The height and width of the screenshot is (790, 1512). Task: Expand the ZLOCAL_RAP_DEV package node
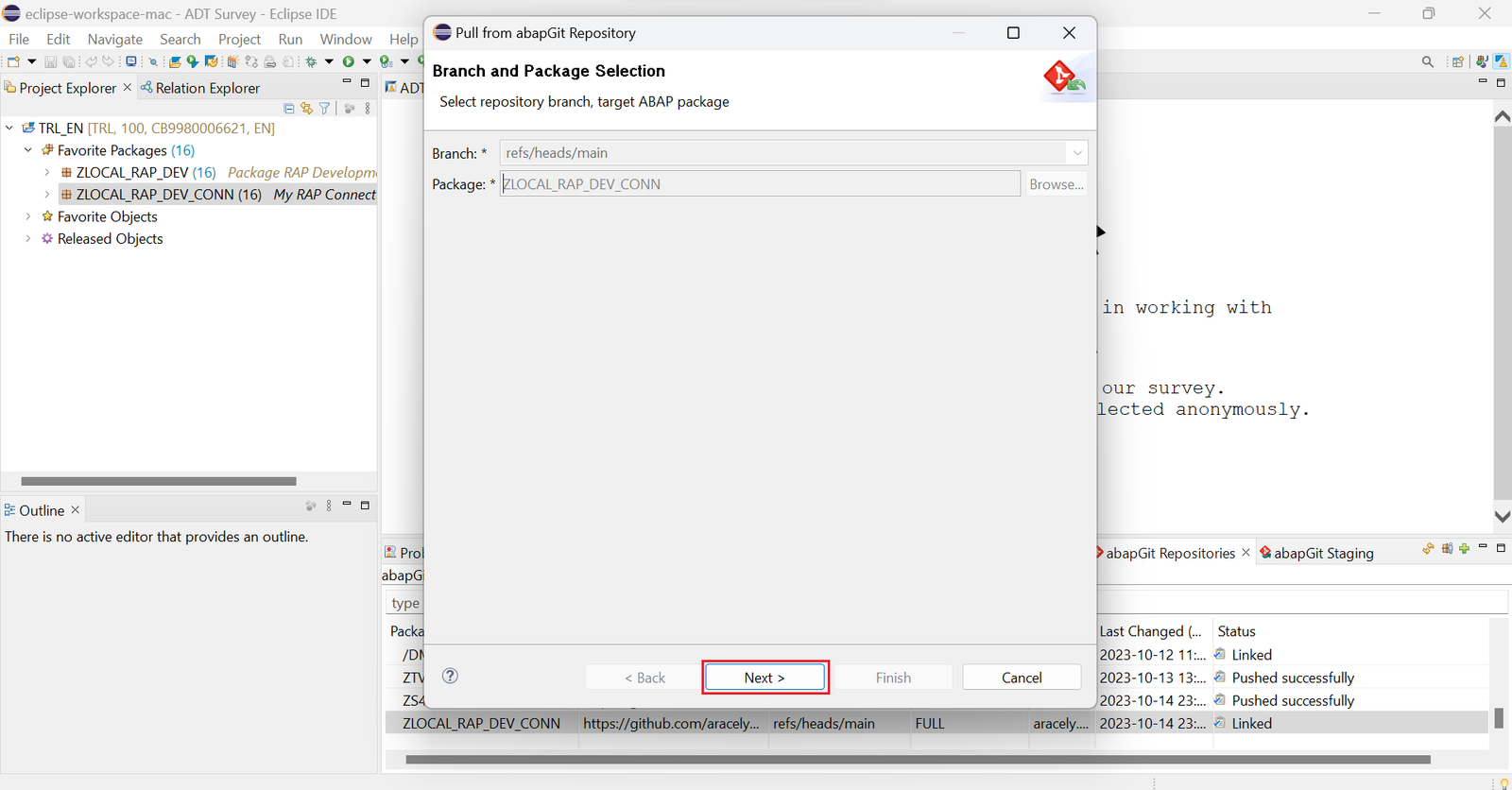(x=47, y=172)
